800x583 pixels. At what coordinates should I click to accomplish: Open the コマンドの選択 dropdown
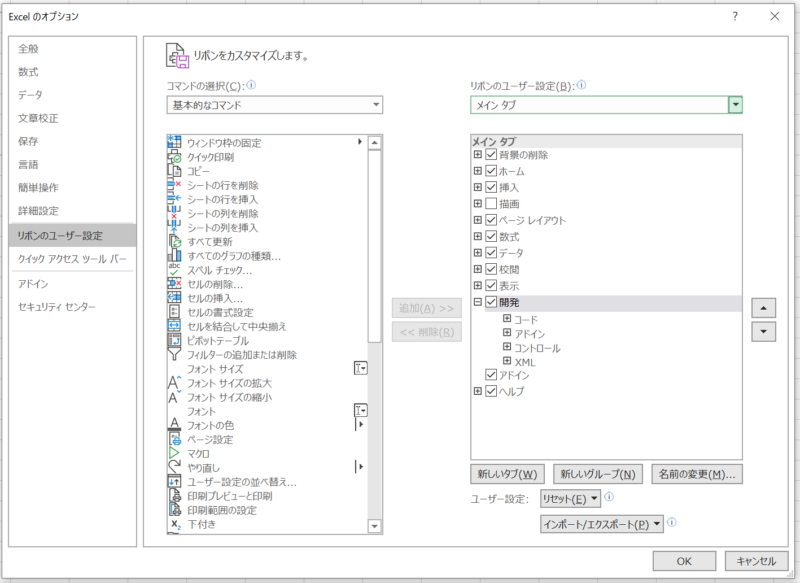tap(275, 105)
